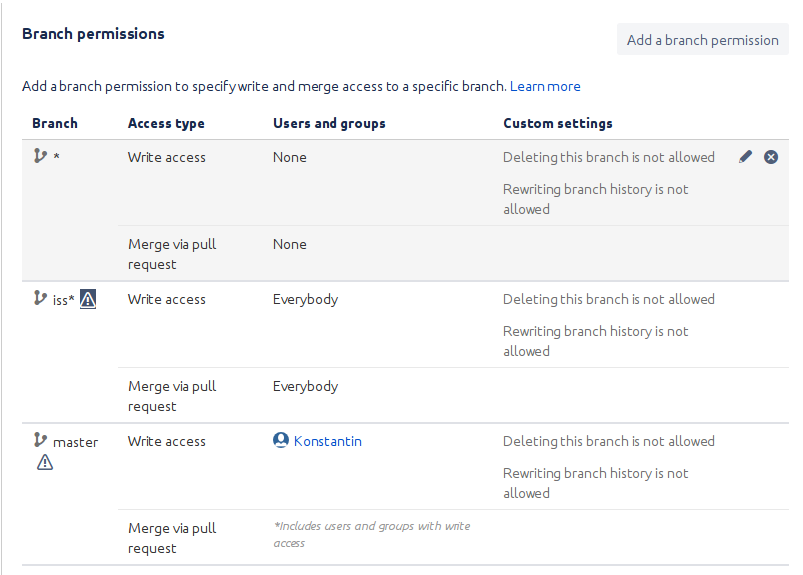Image resolution: width=803 pixels, height=575 pixels.
Task: Click Deleting this branch not allowed for iss*
Action: coord(608,299)
